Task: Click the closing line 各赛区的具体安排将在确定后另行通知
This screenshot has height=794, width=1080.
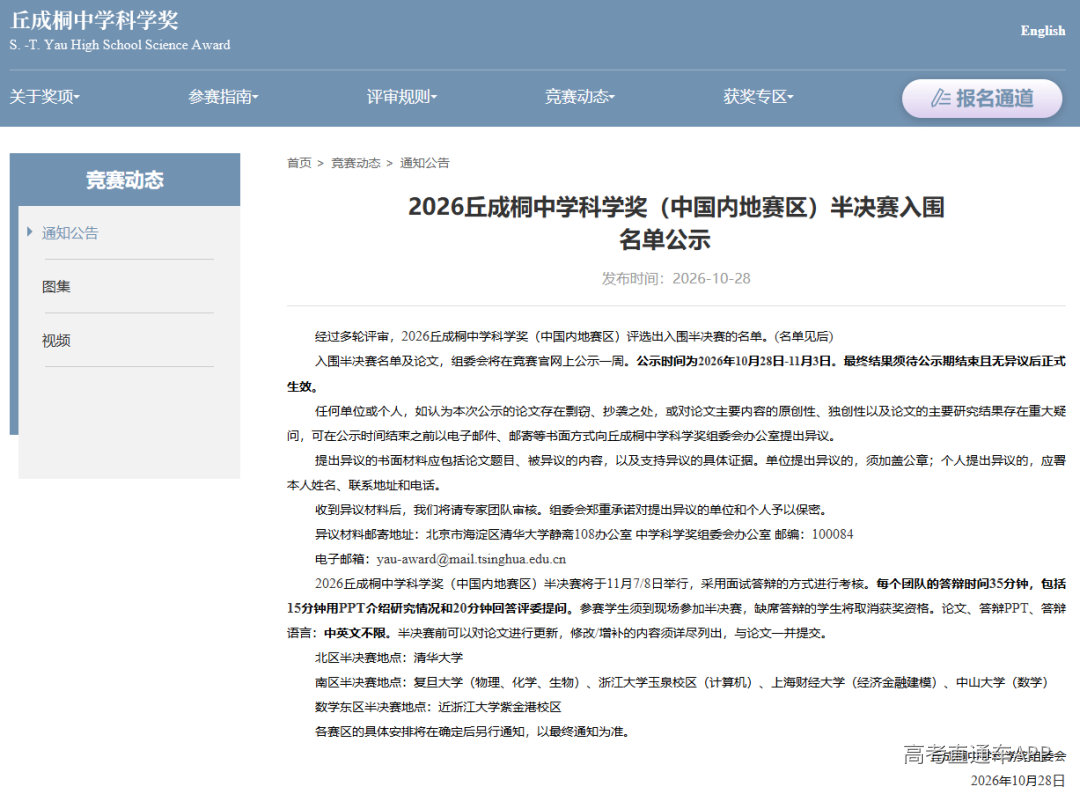Action: (x=473, y=732)
